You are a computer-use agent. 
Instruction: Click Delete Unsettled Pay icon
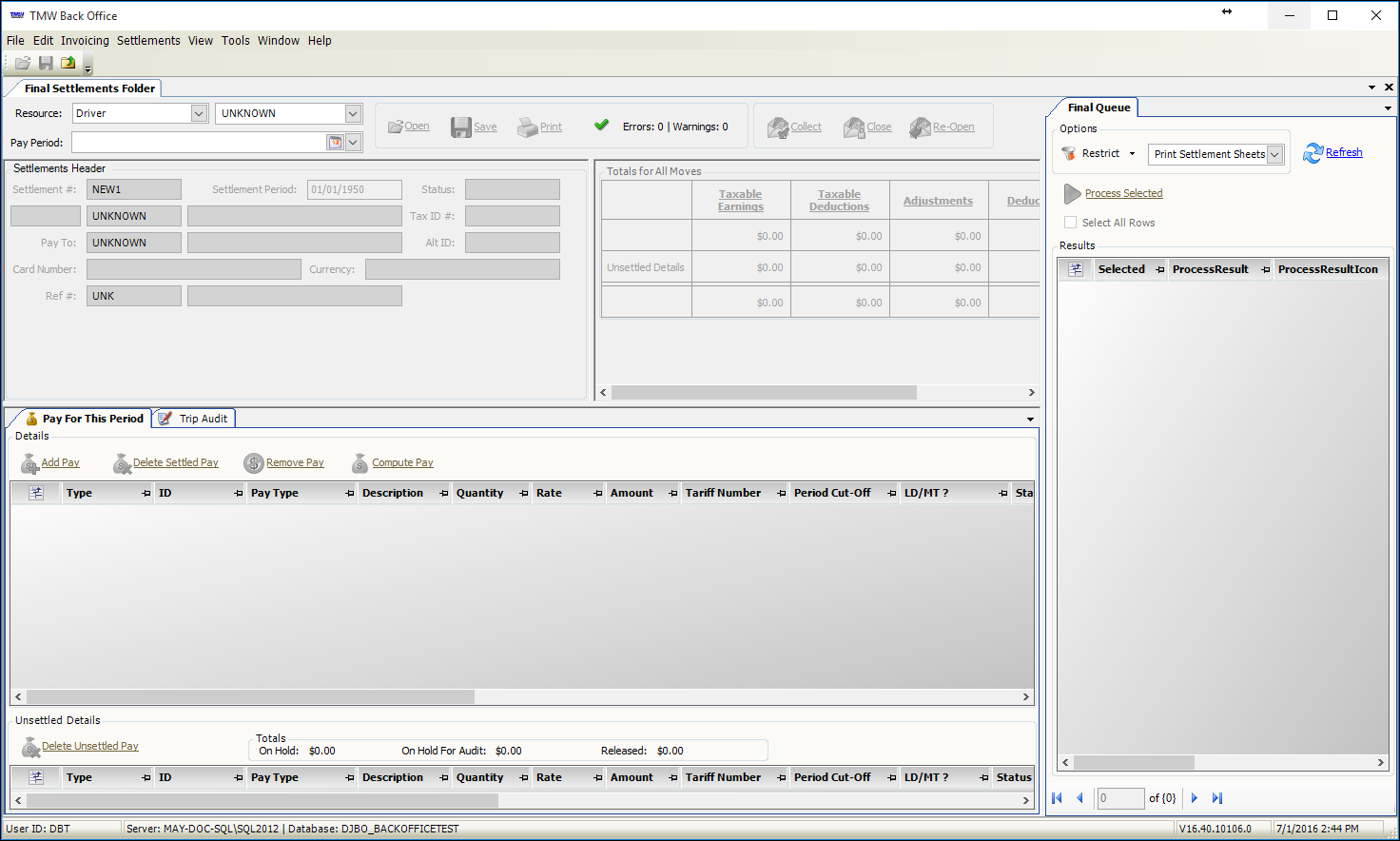[x=30, y=747]
